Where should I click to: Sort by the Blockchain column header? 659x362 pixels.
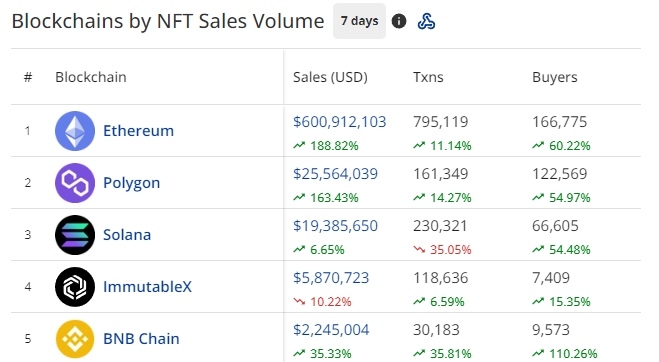click(91, 77)
